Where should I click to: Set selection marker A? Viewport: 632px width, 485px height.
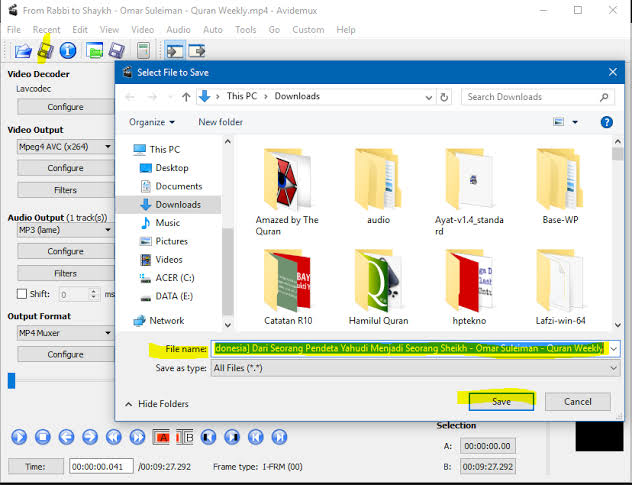(x=161, y=437)
